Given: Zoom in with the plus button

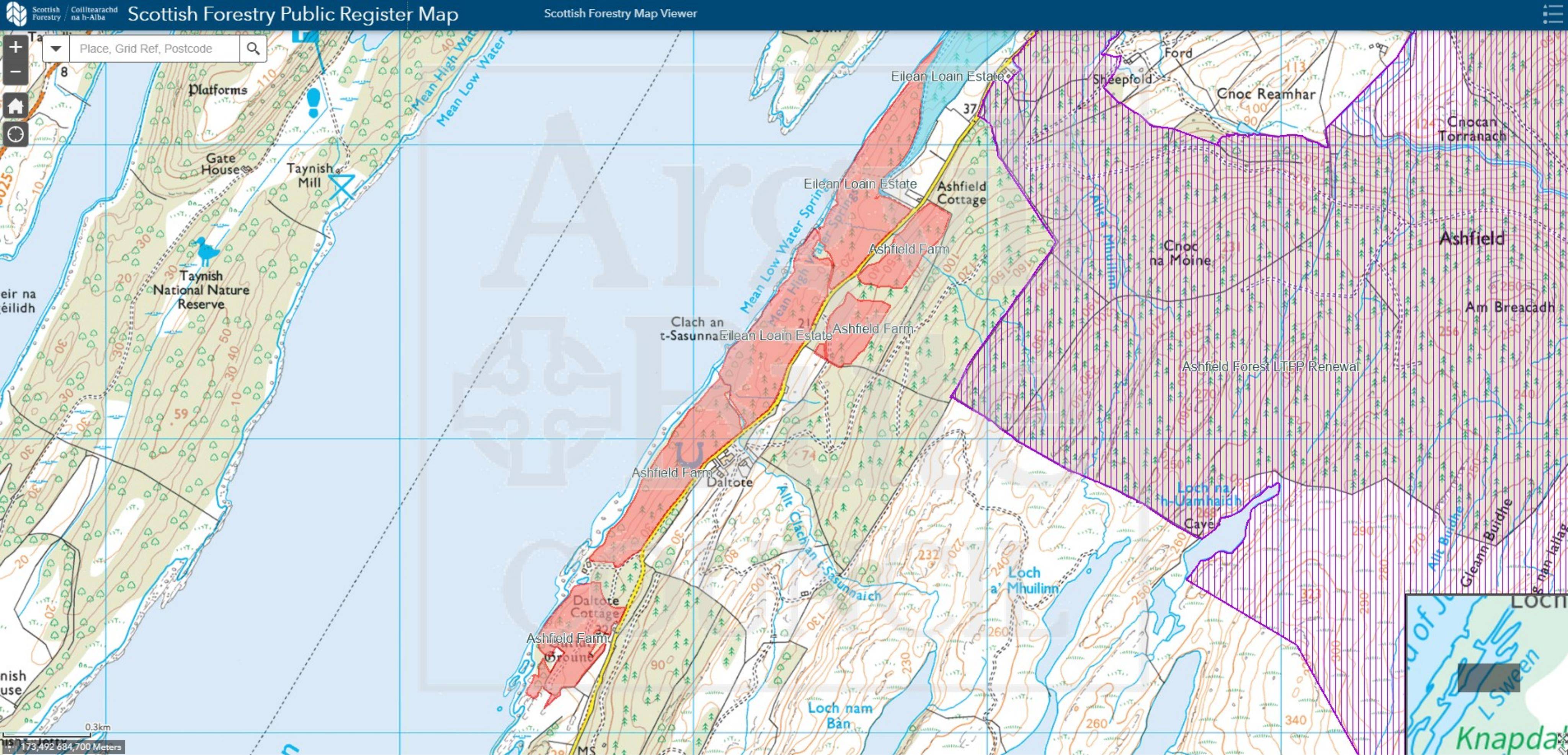Looking at the screenshot, I should click(15, 47).
